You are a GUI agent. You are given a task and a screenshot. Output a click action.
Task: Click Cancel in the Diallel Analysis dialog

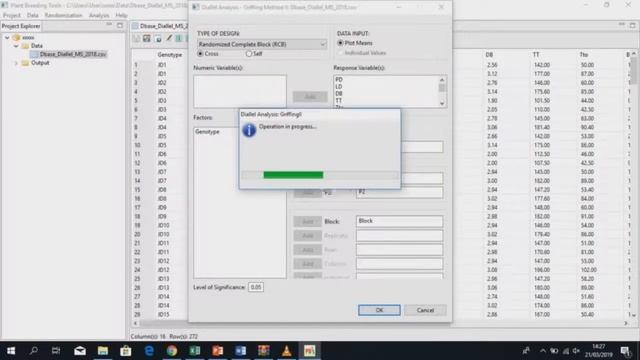tap(425, 310)
